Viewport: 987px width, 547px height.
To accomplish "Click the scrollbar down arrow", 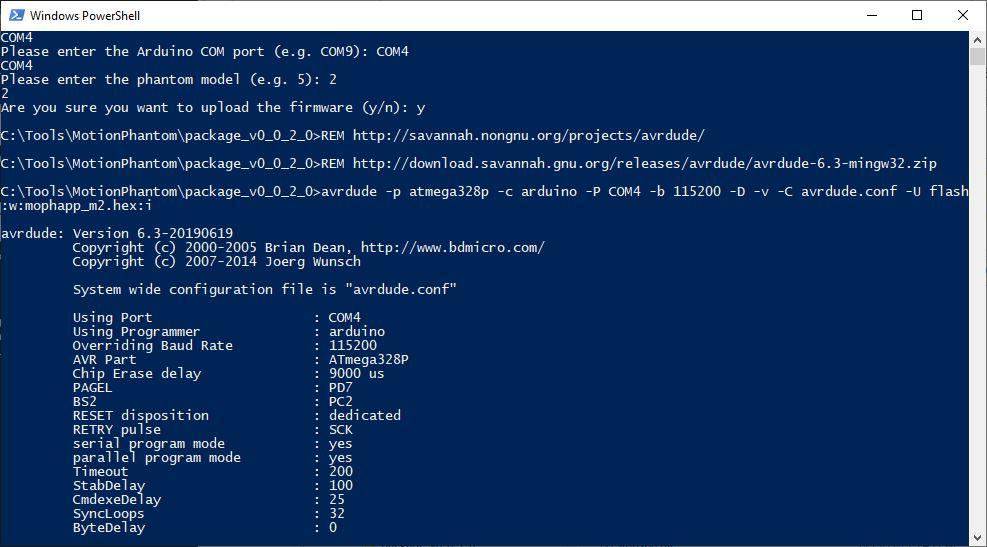I will pyautogui.click(x=978, y=537).
